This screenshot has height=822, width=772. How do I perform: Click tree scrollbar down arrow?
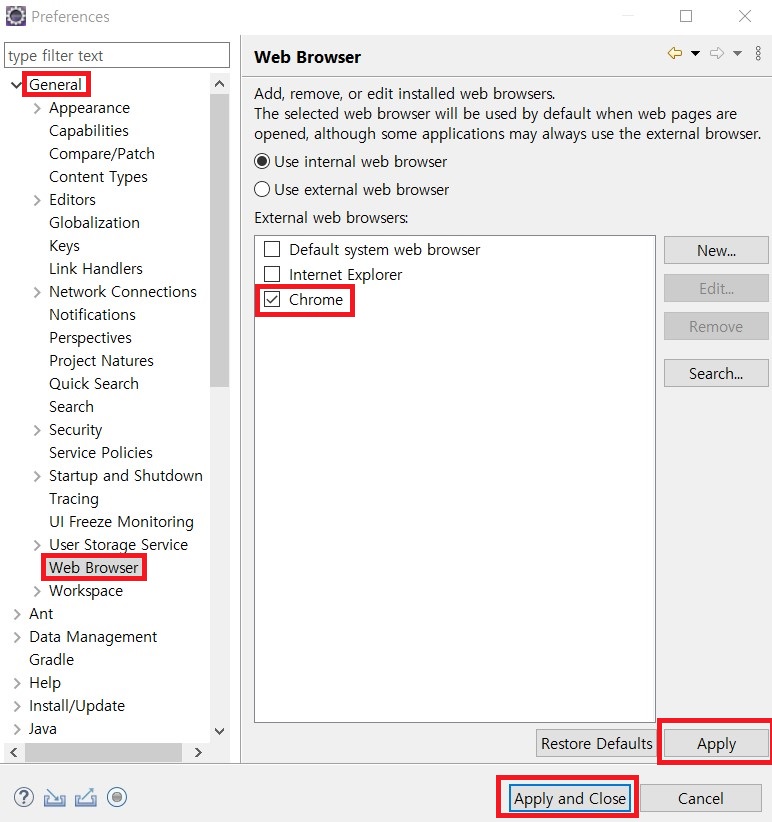(220, 731)
